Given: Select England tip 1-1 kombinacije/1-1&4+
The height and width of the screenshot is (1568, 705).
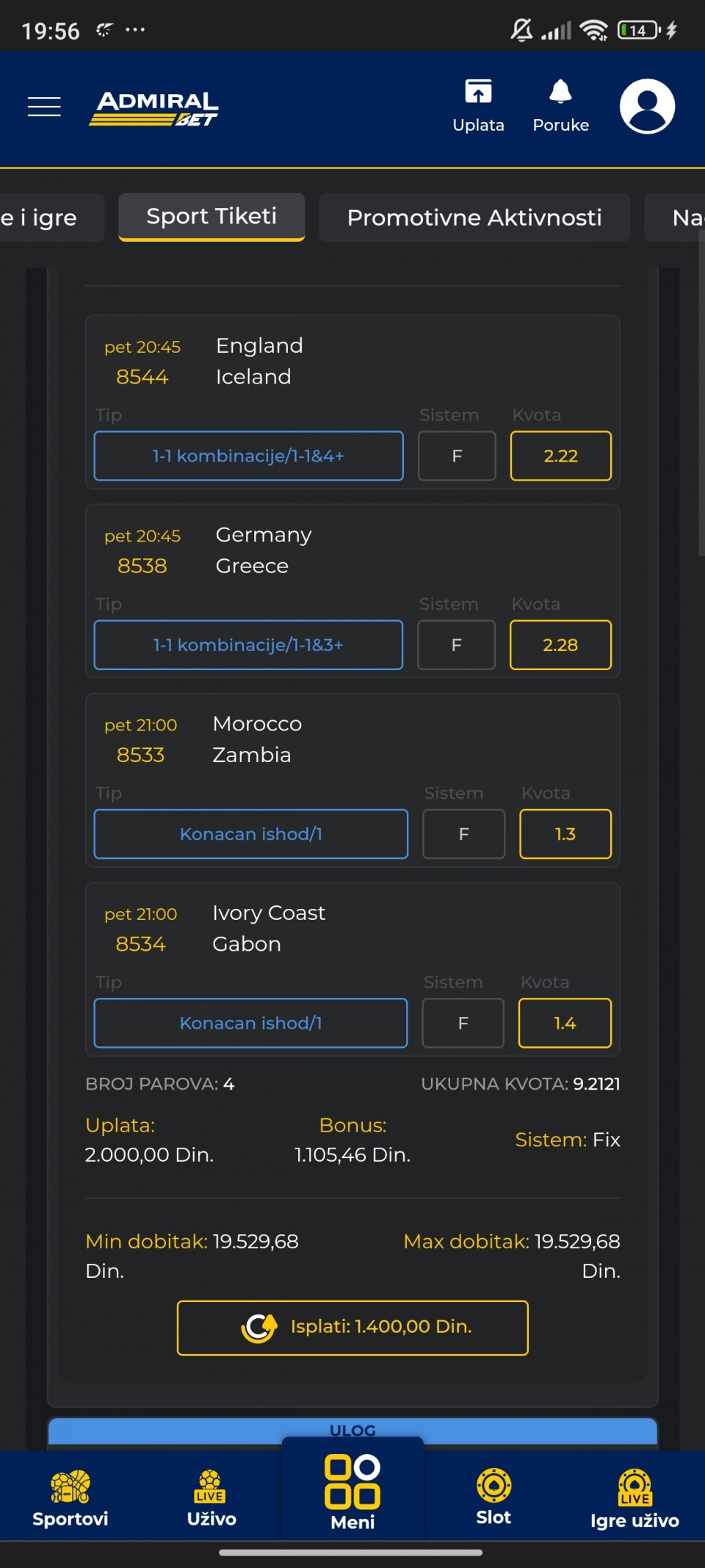Looking at the screenshot, I should click(x=248, y=456).
